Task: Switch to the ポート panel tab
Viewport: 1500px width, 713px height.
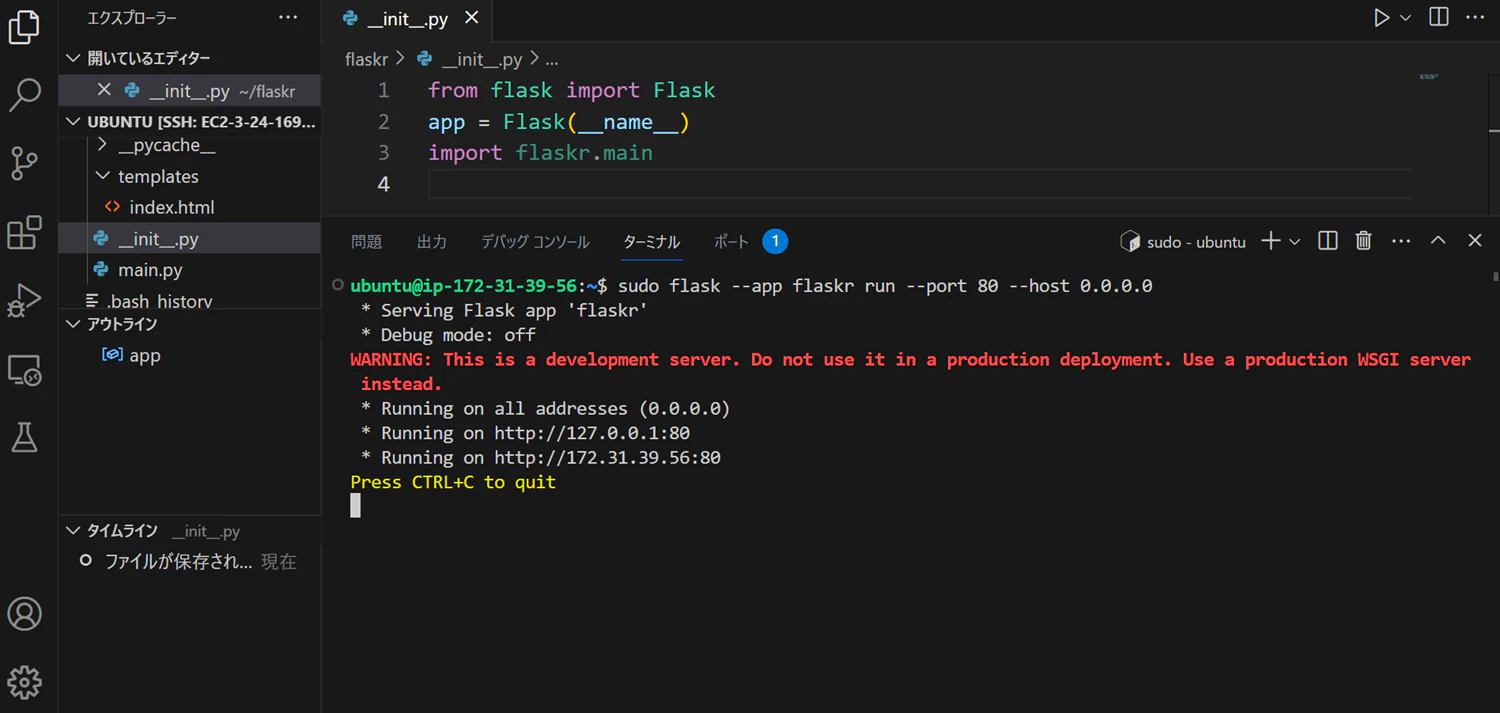Action: [731, 241]
